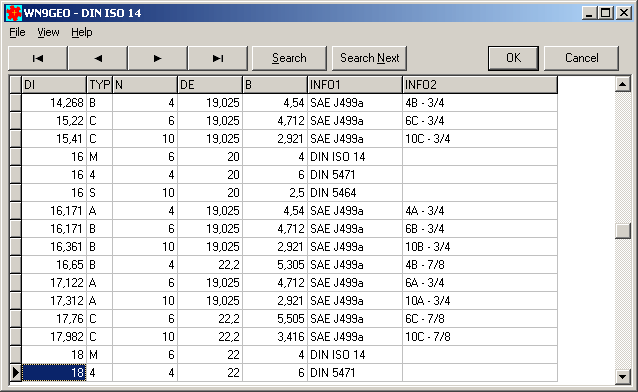Click the vertical scrollbar thumb
638x392 pixels.
click(623, 231)
